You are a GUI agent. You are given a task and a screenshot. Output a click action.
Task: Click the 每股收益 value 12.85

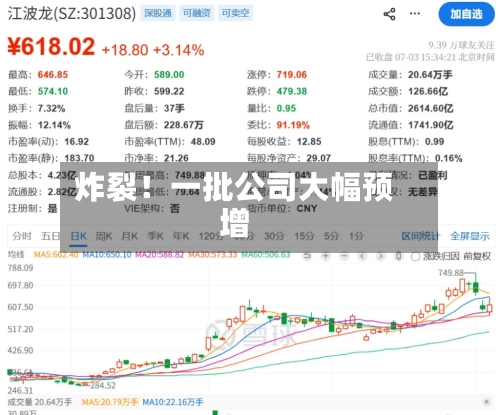(x=309, y=142)
